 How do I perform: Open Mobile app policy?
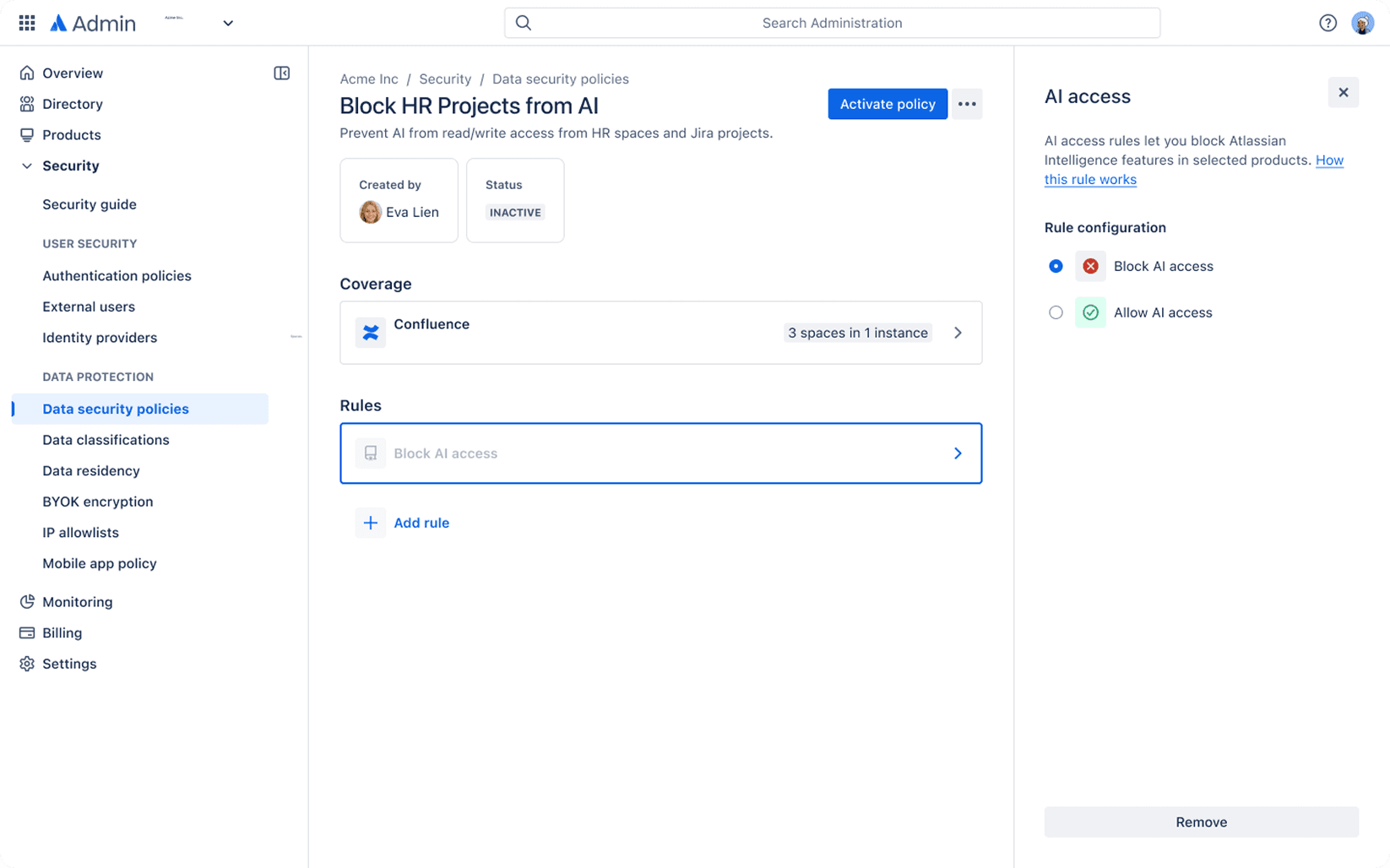[100, 563]
